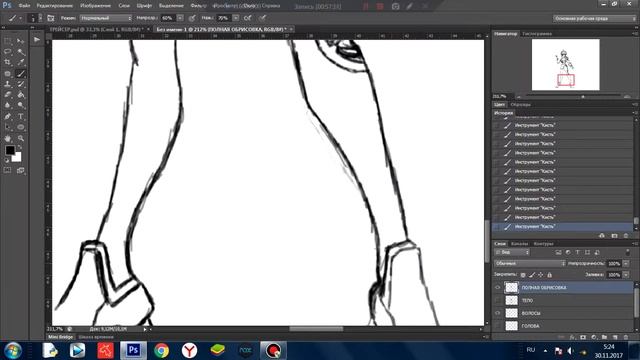The height and width of the screenshot is (360, 640).
Task: Select the Ellipse shape tool
Action: pyautogui.click(x=20, y=127)
